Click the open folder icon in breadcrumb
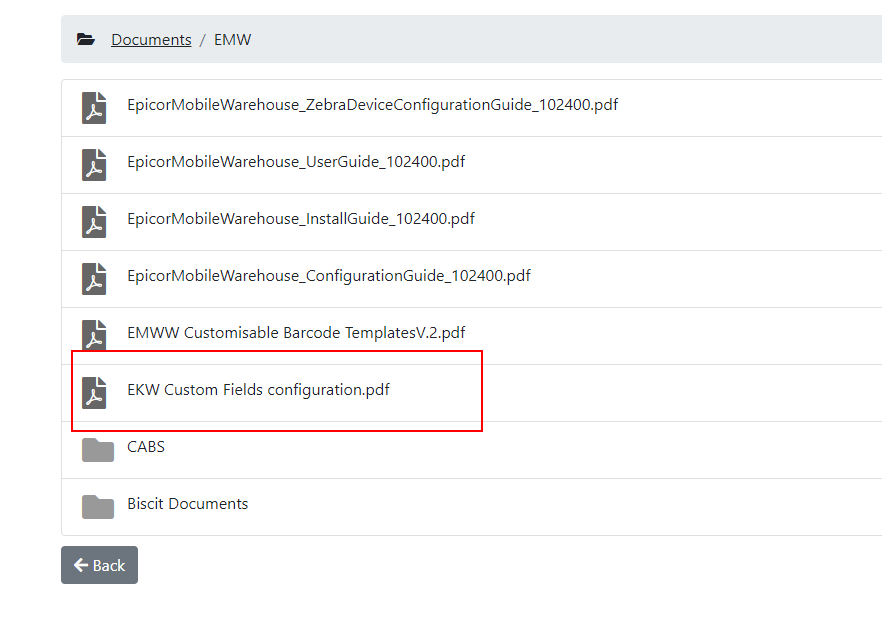This screenshot has width=882, height=638. (86, 39)
